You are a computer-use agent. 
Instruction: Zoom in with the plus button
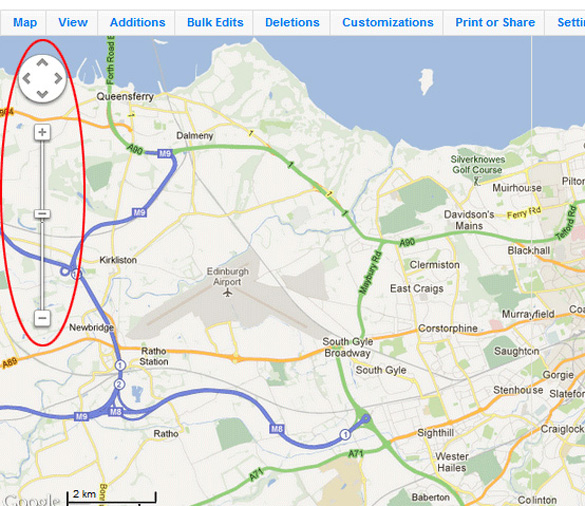(x=42, y=132)
